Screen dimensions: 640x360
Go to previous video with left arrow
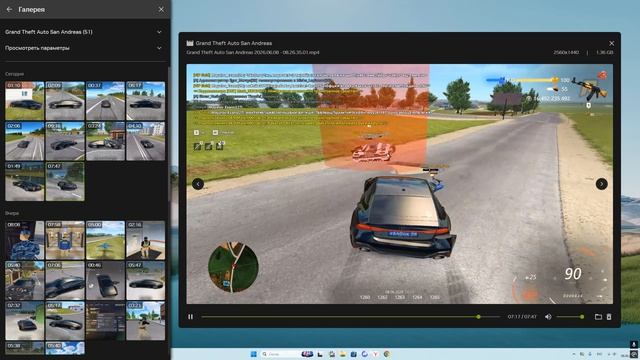[x=198, y=184]
